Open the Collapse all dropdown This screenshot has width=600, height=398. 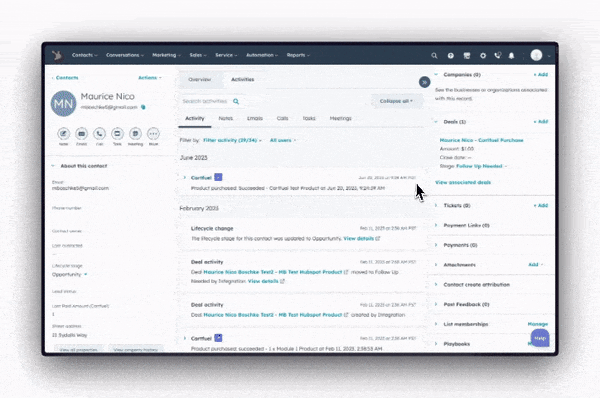[396, 101]
